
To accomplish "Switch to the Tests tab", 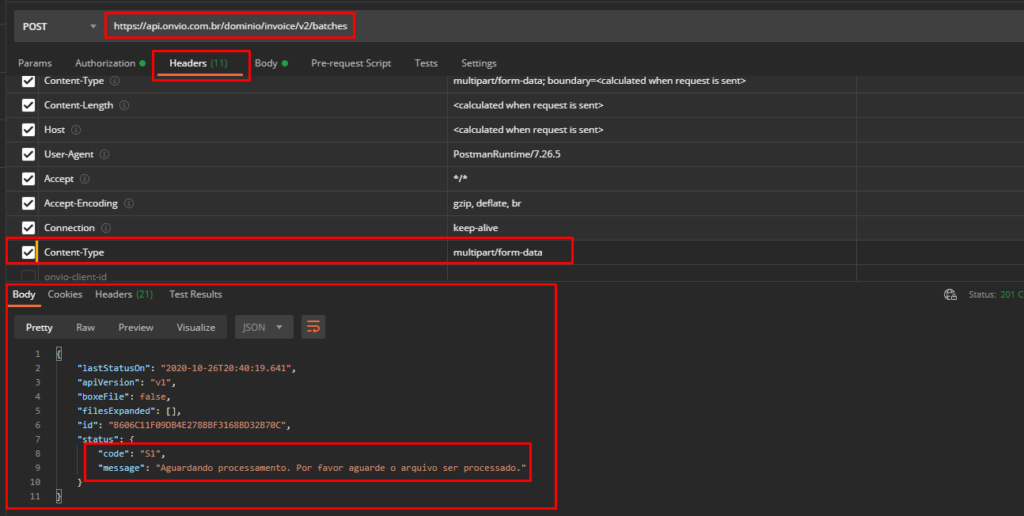I will (x=426, y=63).
